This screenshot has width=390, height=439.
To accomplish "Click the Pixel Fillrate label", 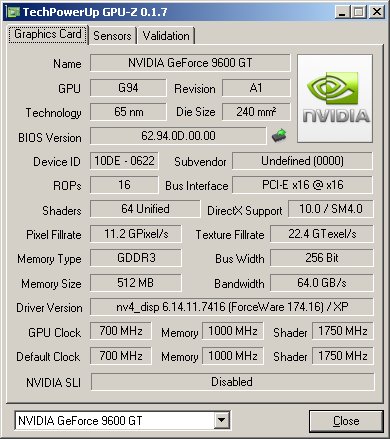I will coord(54,235).
